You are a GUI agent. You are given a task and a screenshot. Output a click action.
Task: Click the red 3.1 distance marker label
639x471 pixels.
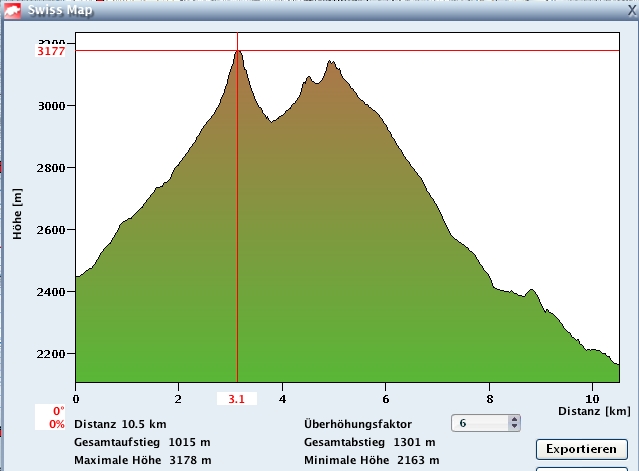click(x=237, y=399)
